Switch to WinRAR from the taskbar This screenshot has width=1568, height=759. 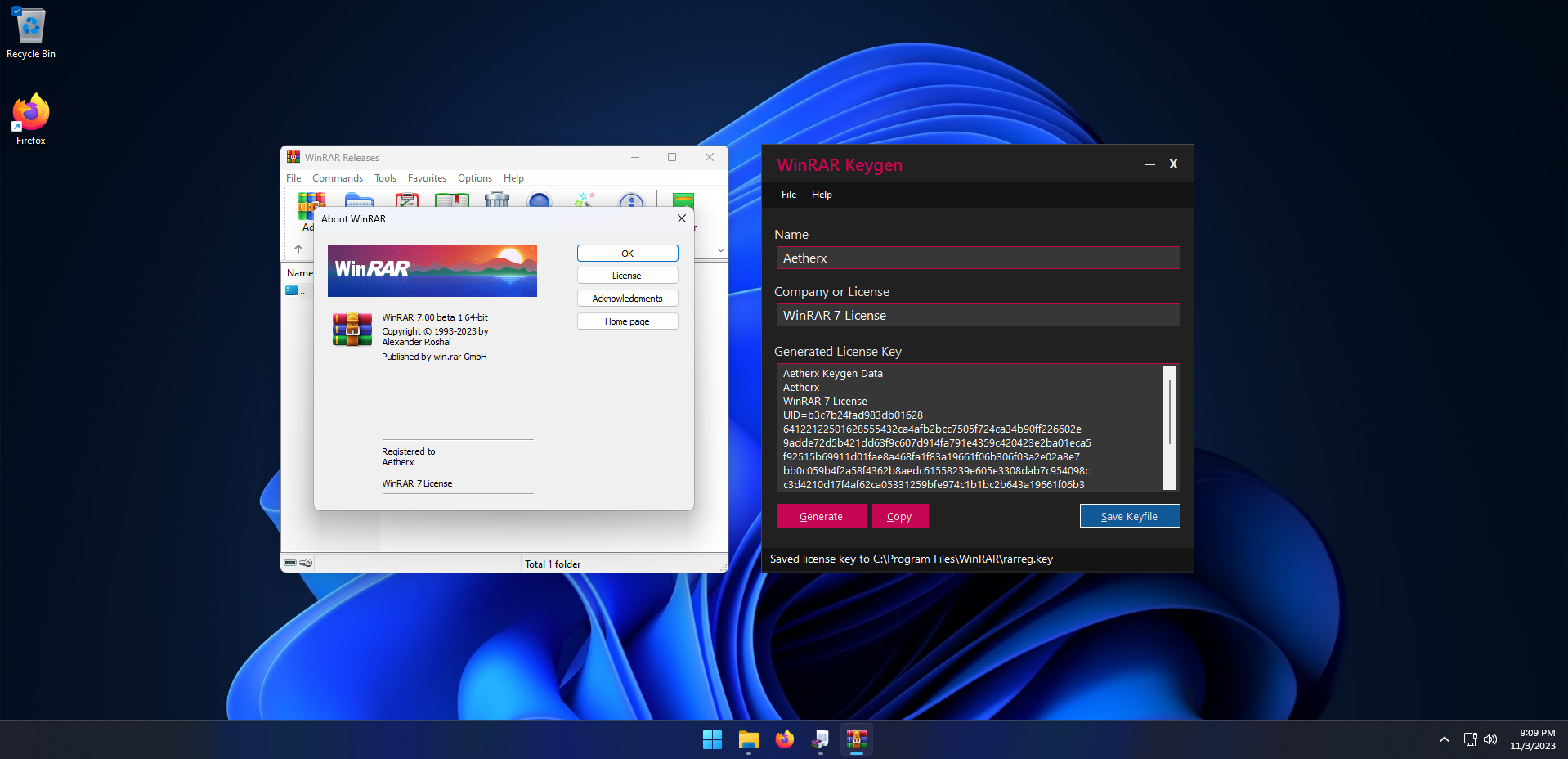[x=856, y=739]
